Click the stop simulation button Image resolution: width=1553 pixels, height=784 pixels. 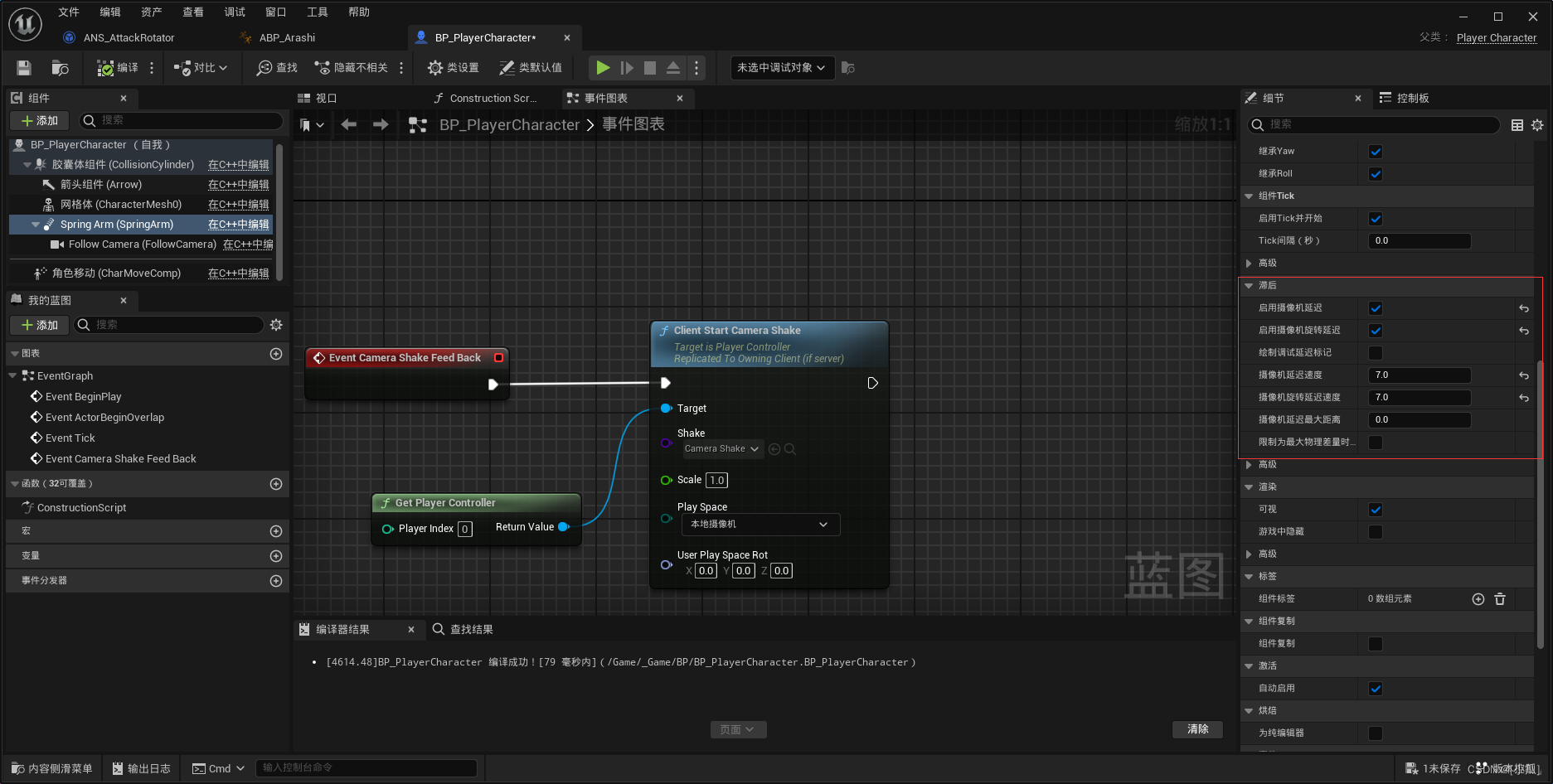pyautogui.click(x=650, y=68)
